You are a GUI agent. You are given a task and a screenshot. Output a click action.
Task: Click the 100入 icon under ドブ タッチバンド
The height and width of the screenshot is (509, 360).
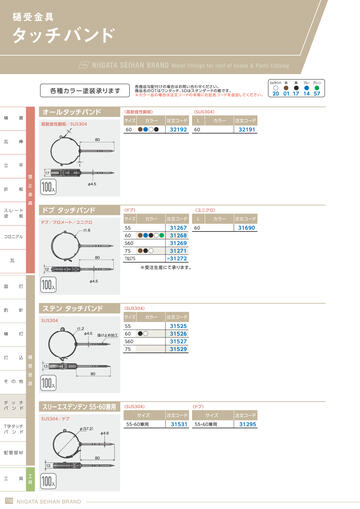[x=48, y=285]
